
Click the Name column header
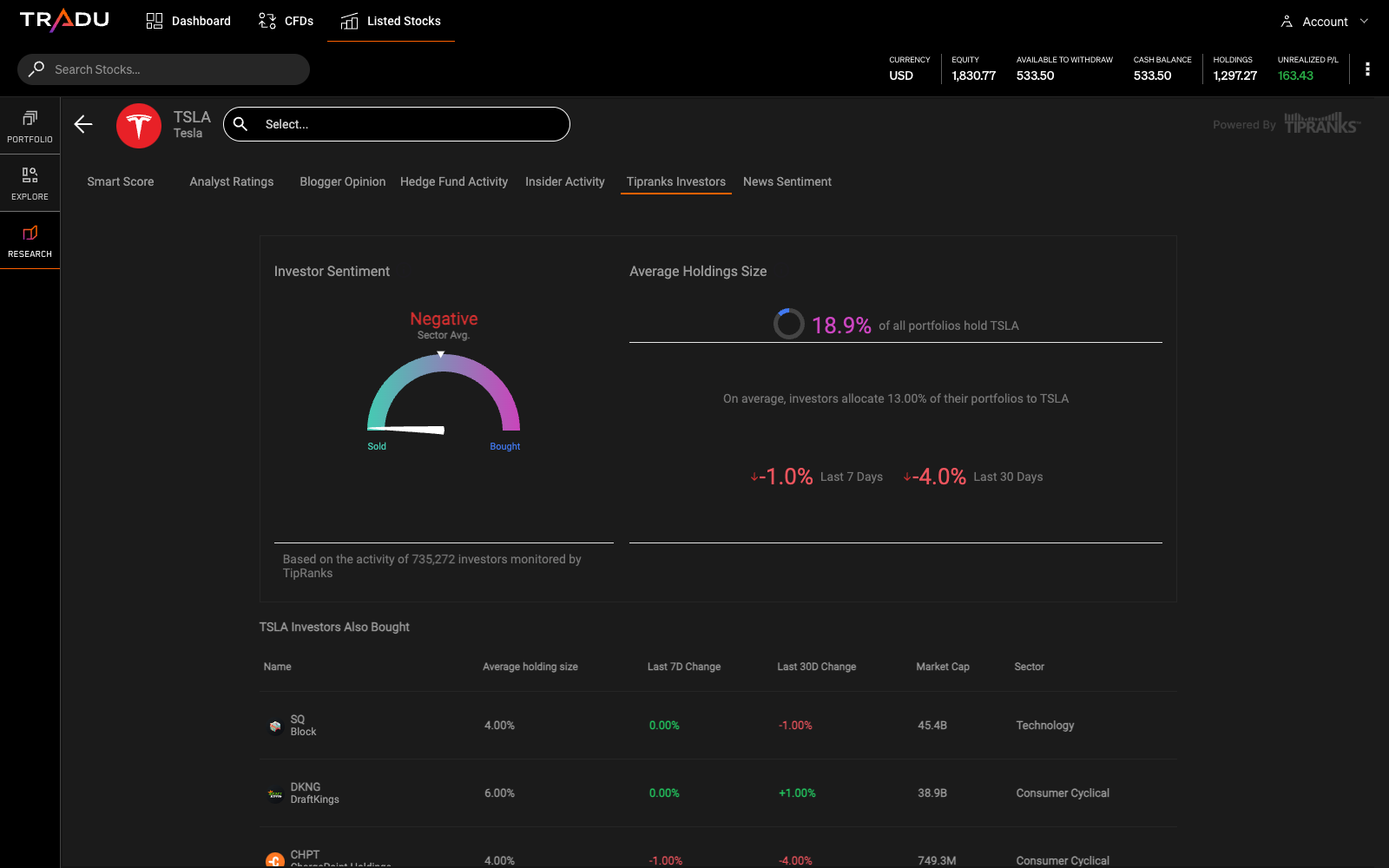point(278,667)
